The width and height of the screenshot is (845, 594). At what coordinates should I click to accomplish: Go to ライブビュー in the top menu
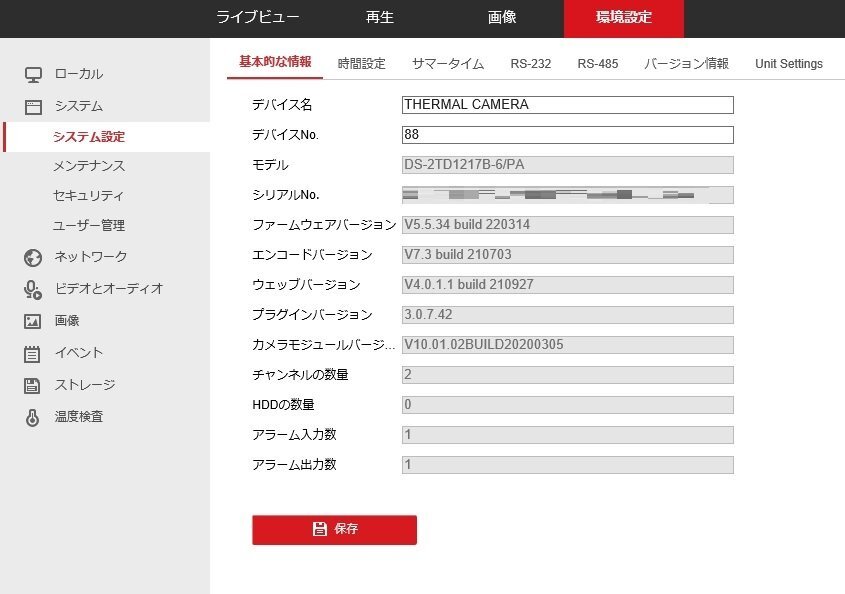tap(256, 17)
